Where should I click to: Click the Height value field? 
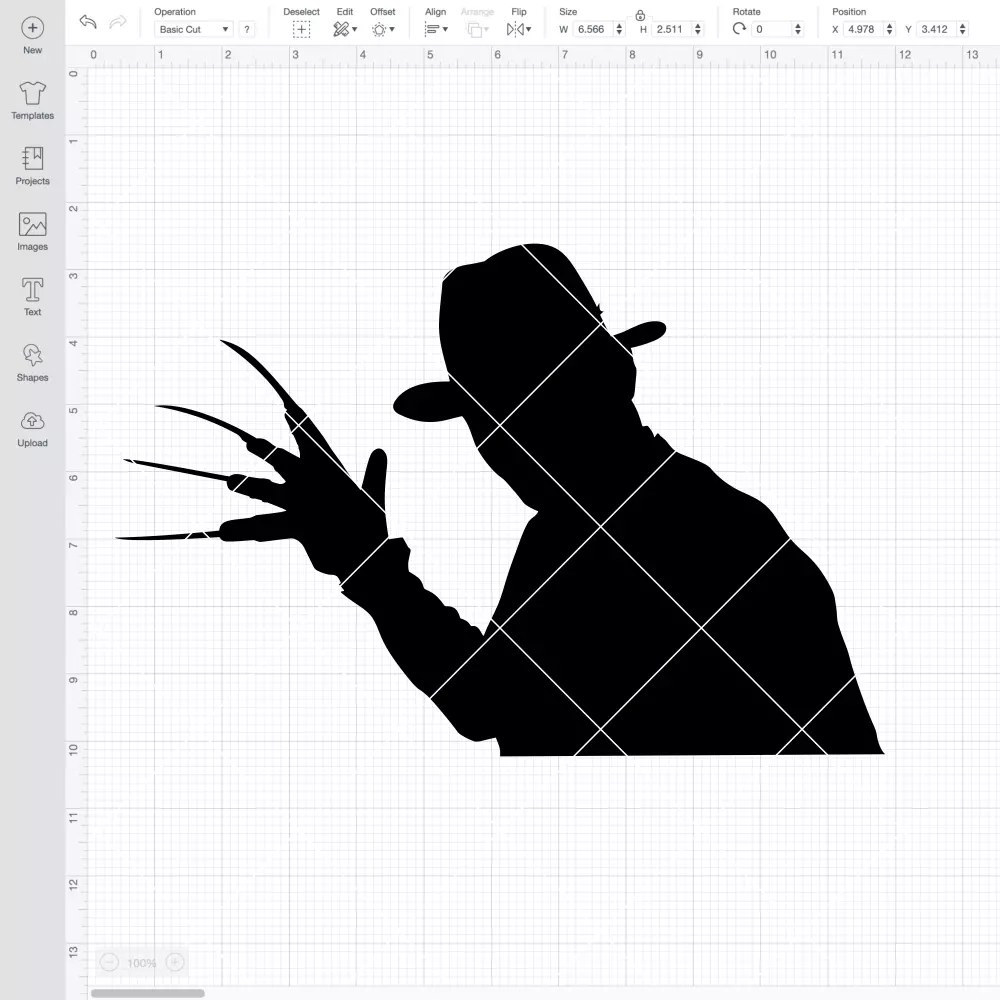(670, 29)
